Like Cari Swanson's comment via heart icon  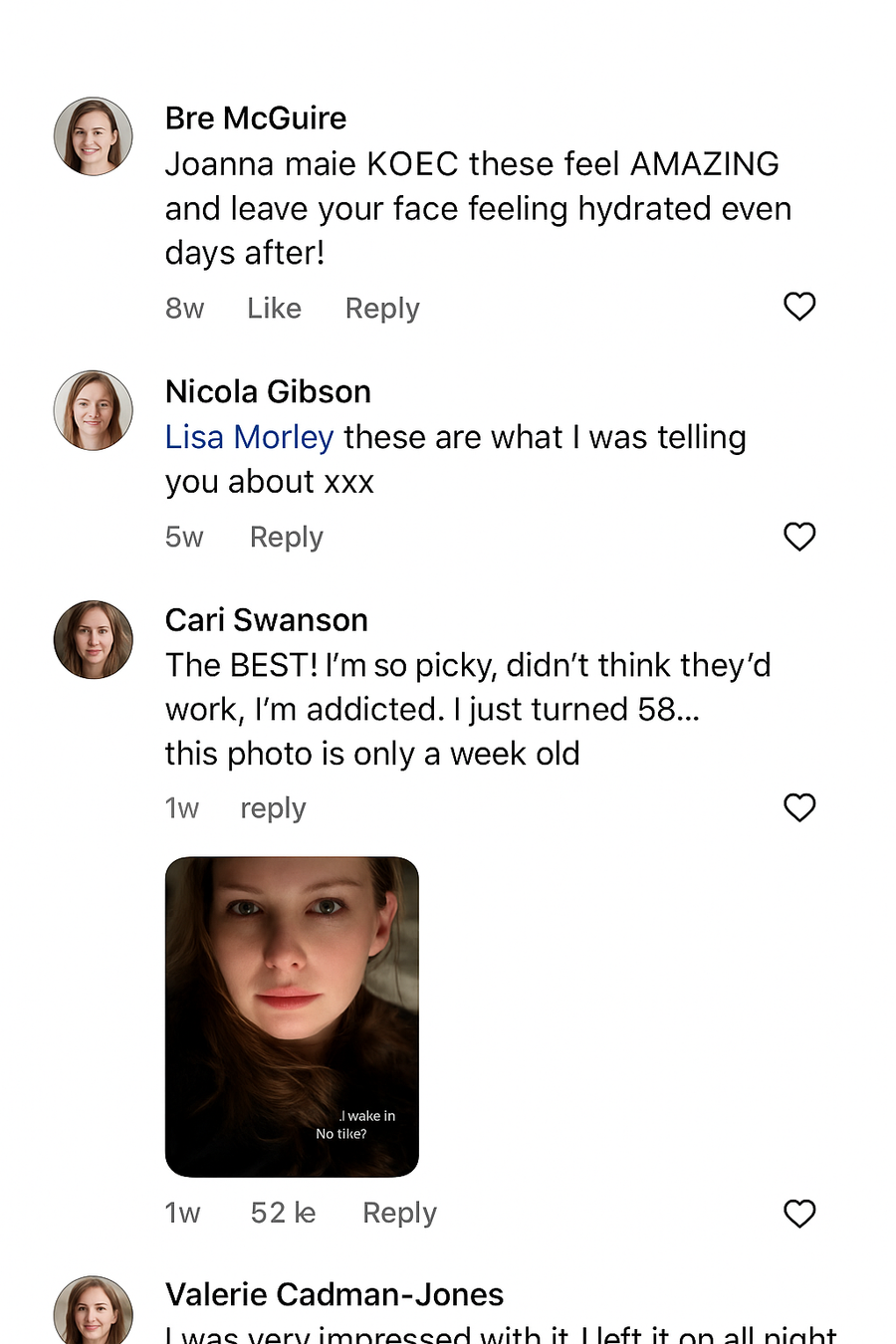799,807
